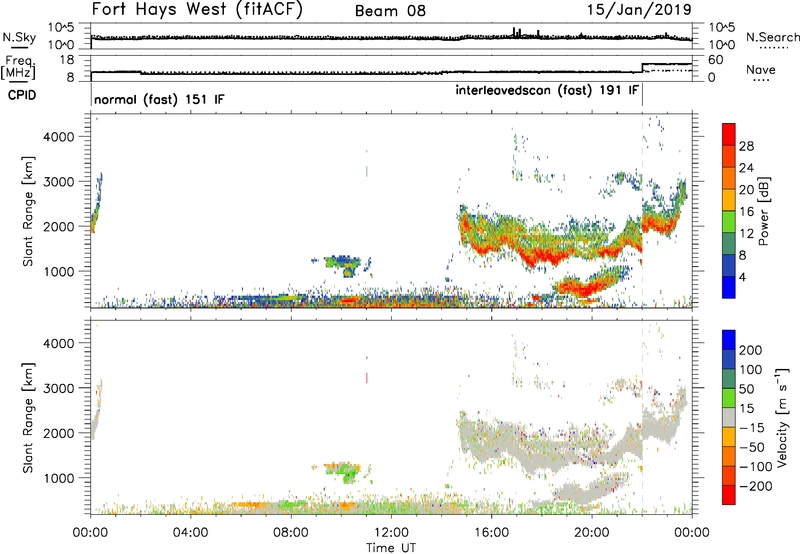Click "interleavedscan (fast) 191 IF" mode text
Viewport: 800px width, 554px height.
pyautogui.click(x=547, y=90)
